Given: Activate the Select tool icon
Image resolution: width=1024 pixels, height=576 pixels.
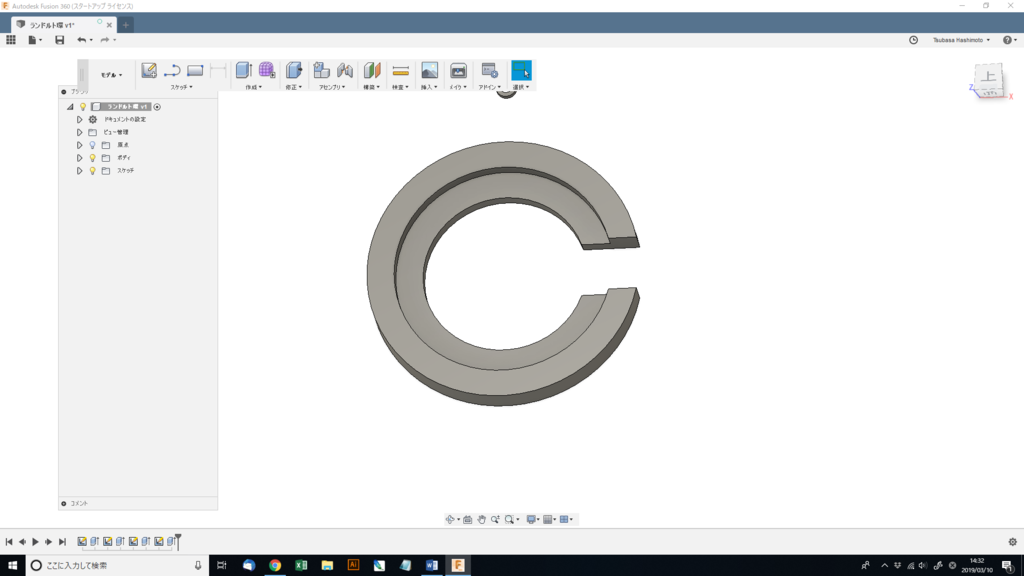Looking at the screenshot, I should click(x=521, y=71).
